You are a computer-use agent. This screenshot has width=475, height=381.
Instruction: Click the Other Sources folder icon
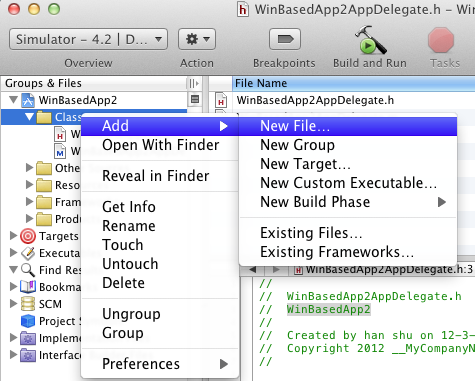44,168
